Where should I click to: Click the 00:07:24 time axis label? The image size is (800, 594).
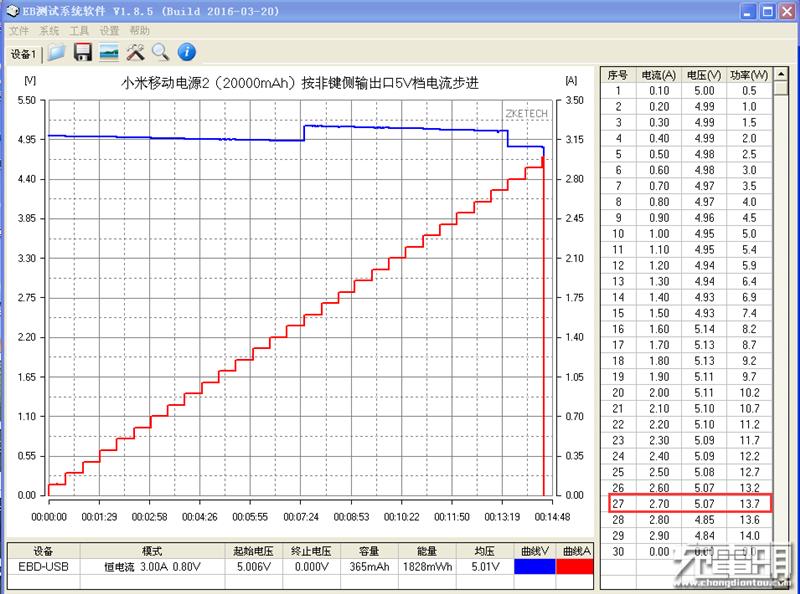[301, 517]
